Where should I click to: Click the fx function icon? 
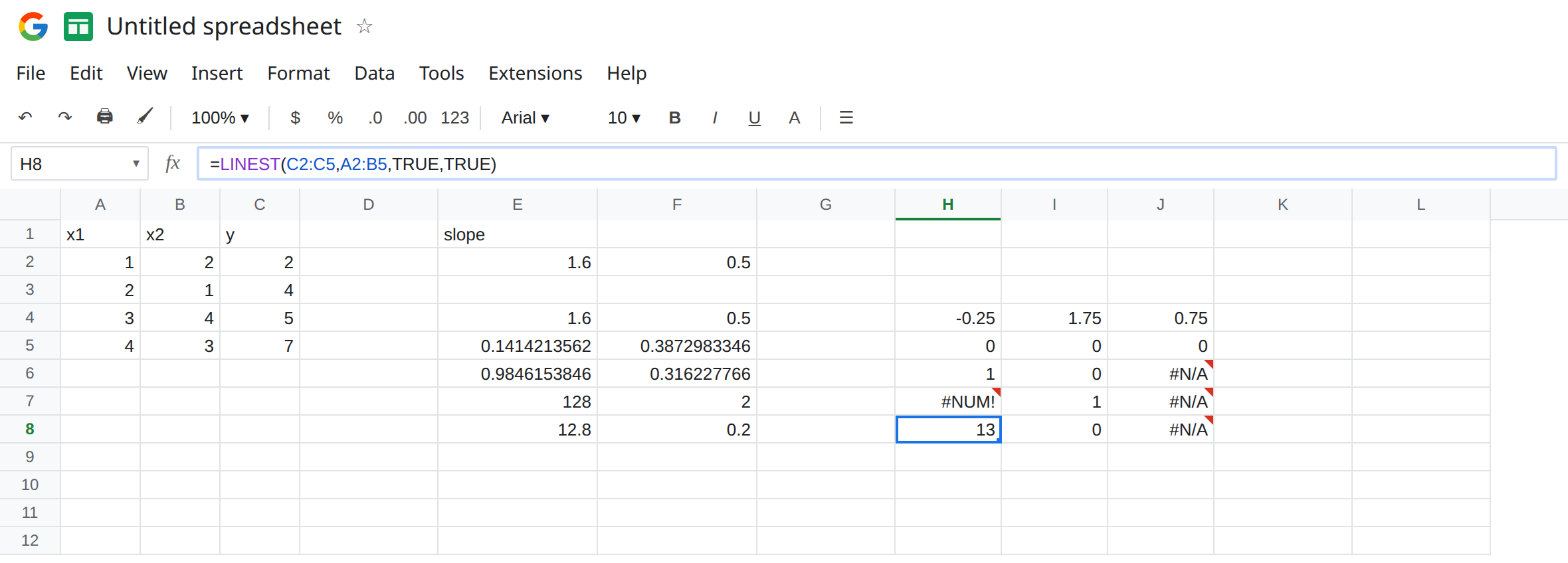pos(173,163)
